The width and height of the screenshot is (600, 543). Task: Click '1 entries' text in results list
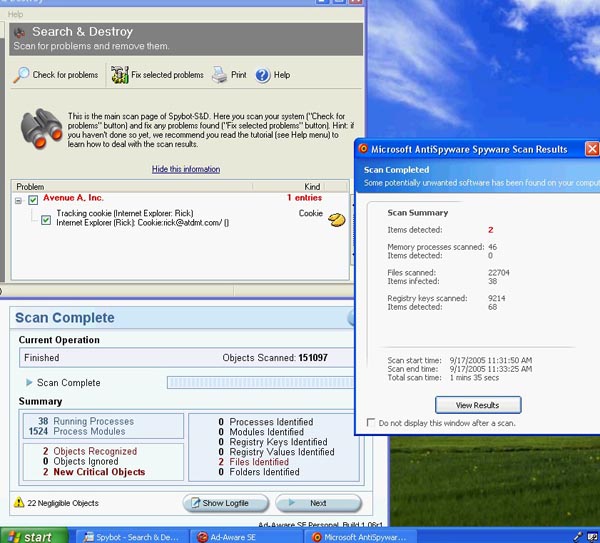click(x=304, y=197)
